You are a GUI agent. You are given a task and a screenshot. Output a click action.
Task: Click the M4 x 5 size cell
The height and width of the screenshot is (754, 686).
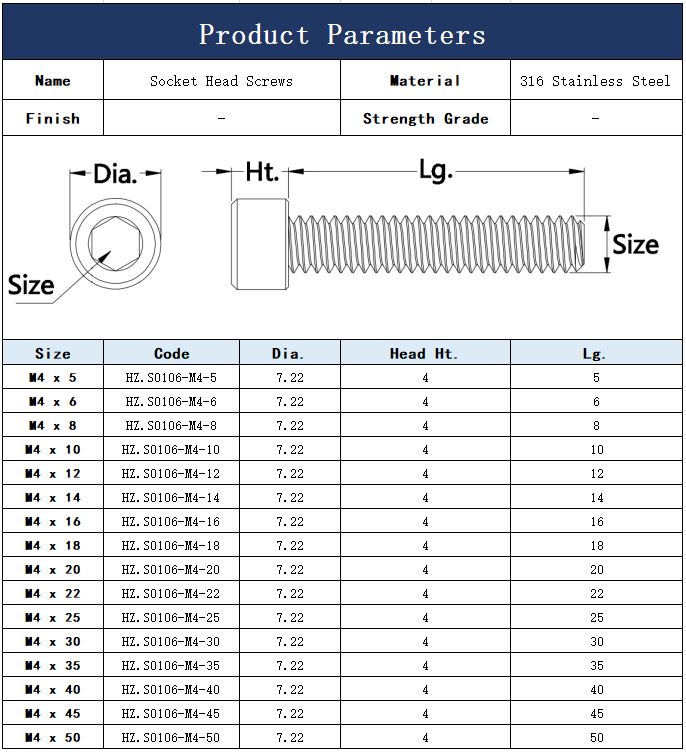52,378
